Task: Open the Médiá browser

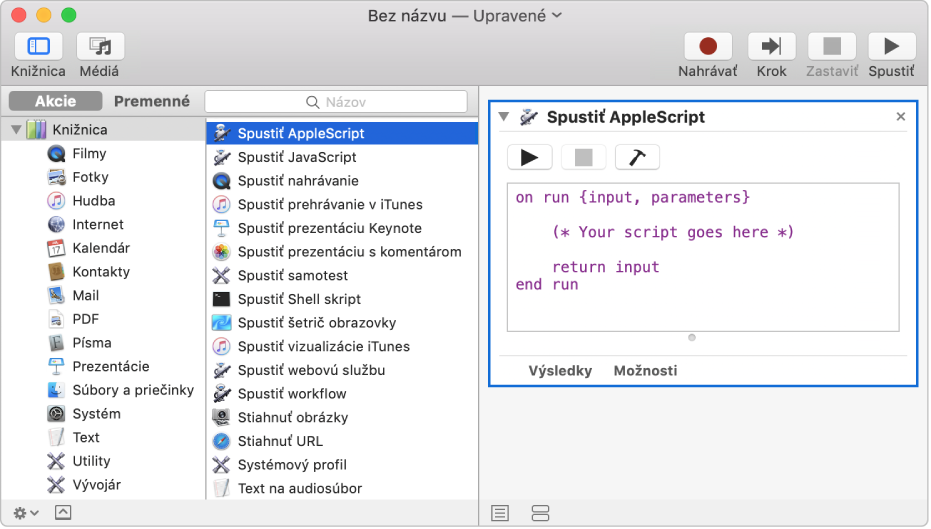Action: pyautogui.click(x=100, y=47)
